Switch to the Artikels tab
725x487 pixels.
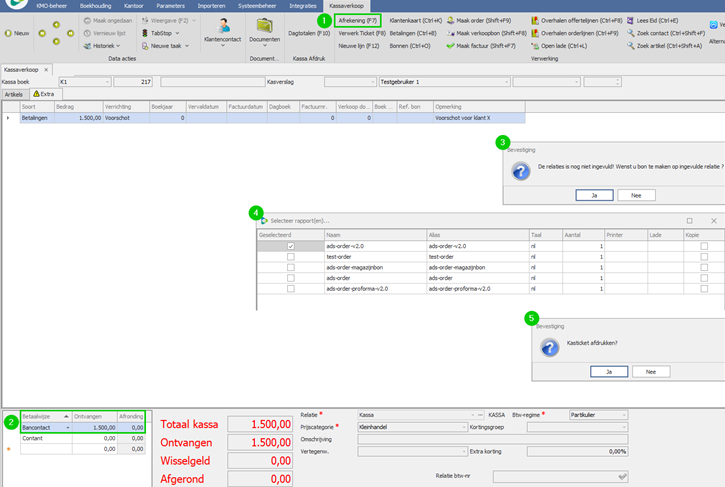14,94
